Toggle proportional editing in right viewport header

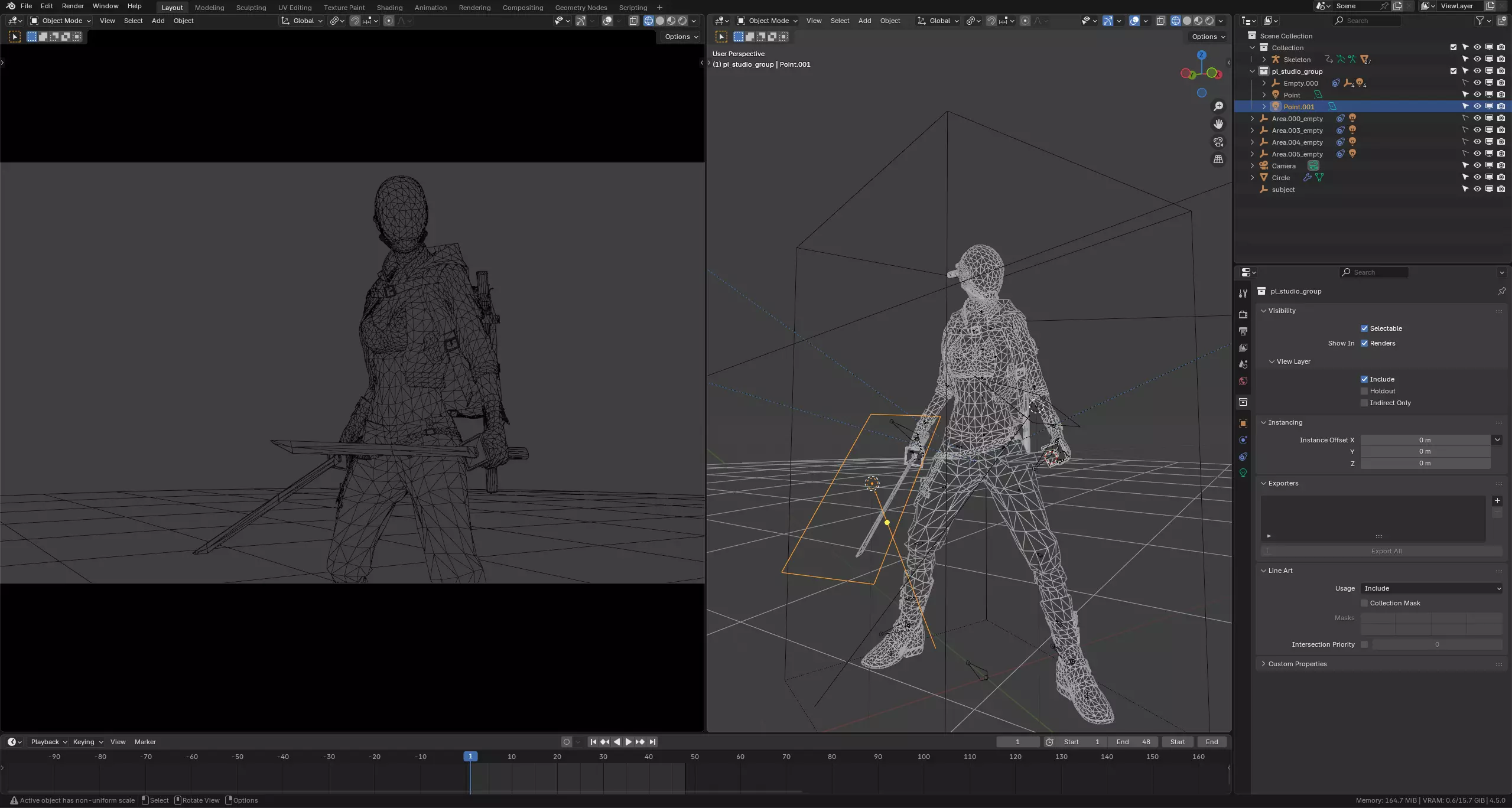tap(1025, 21)
